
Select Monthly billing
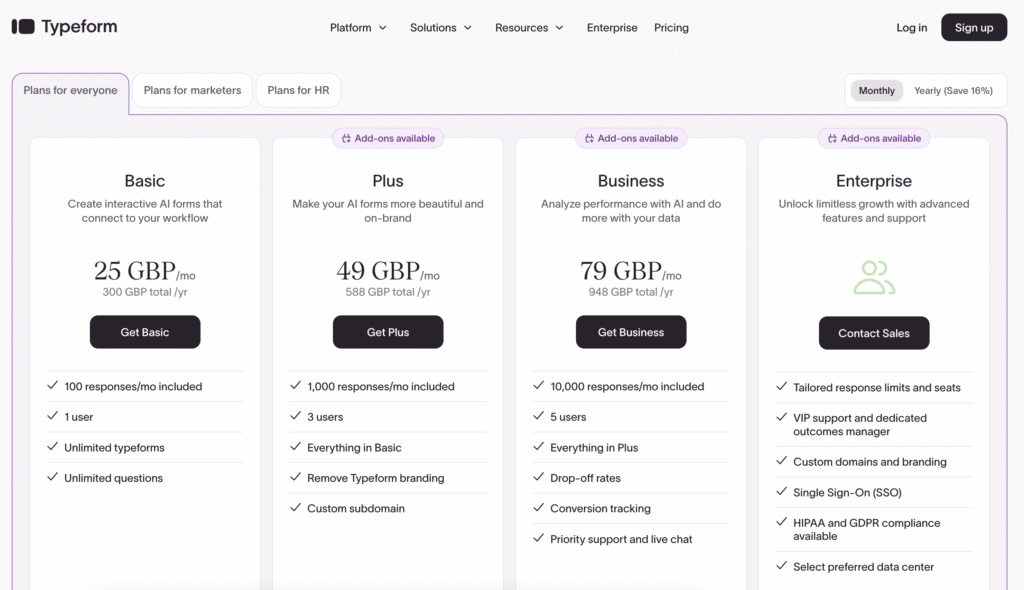[876, 90]
